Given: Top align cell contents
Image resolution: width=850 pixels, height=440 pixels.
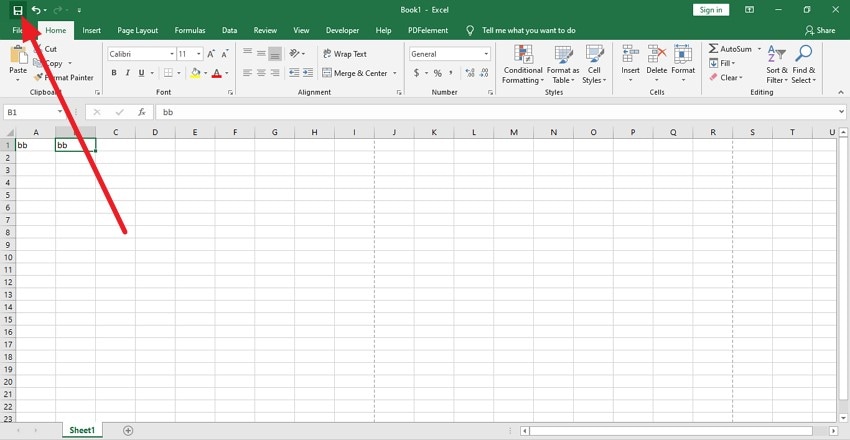Looking at the screenshot, I should (248, 53).
